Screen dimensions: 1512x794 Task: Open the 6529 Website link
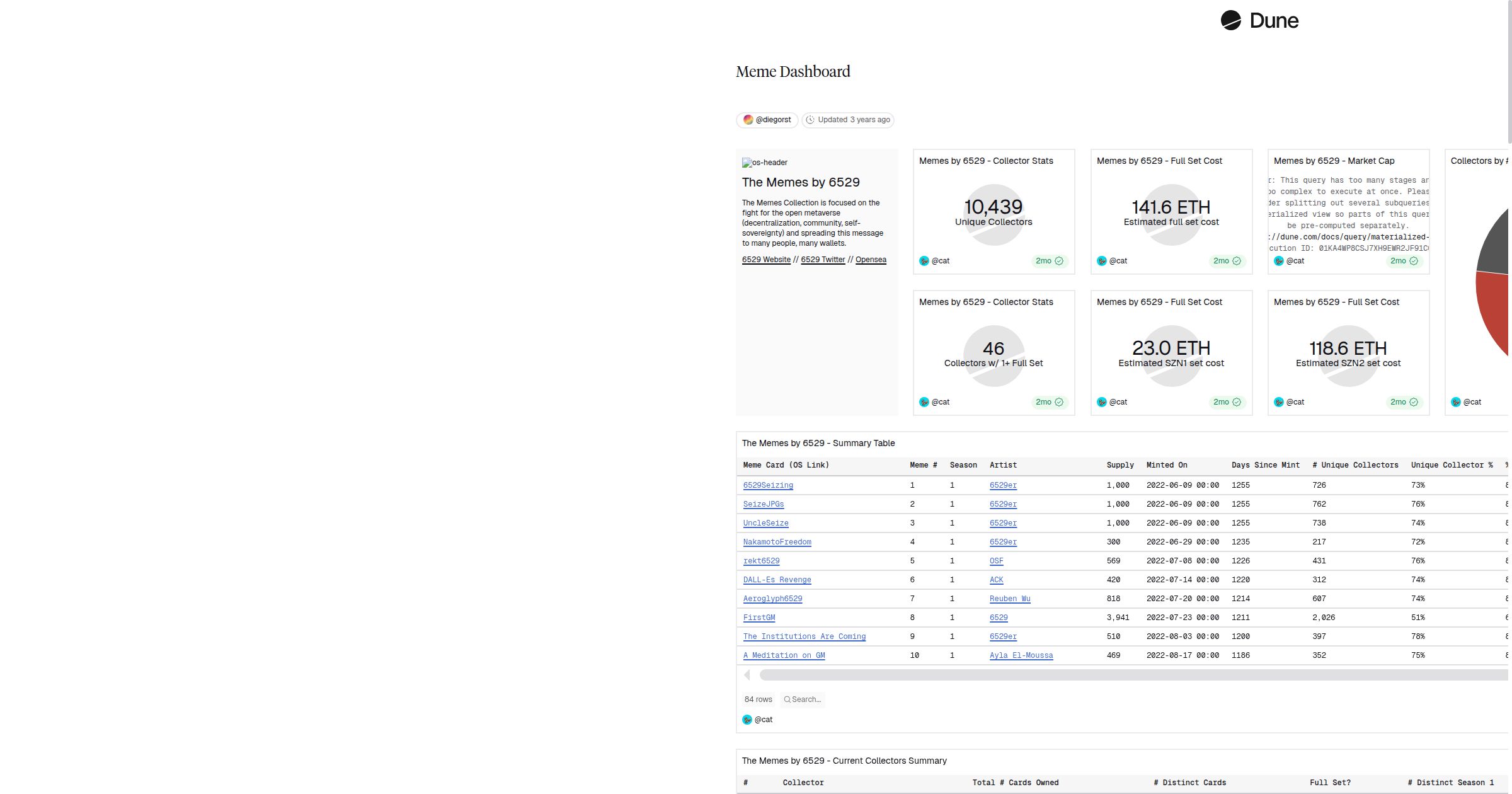pos(766,260)
